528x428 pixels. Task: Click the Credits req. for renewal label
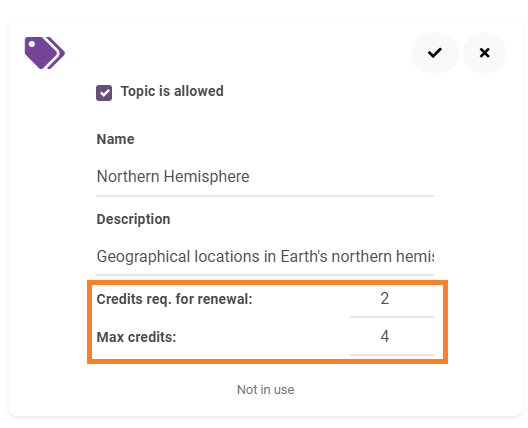point(174,299)
